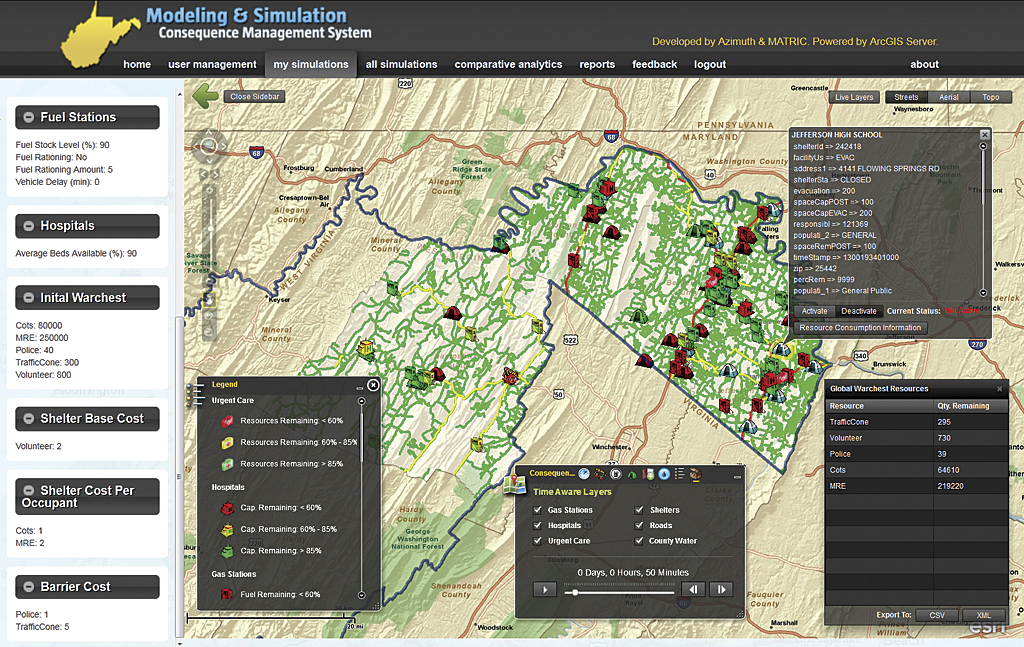1024x647 pixels.
Task: Step forward one time interval
Action: (x=720, y=590)
